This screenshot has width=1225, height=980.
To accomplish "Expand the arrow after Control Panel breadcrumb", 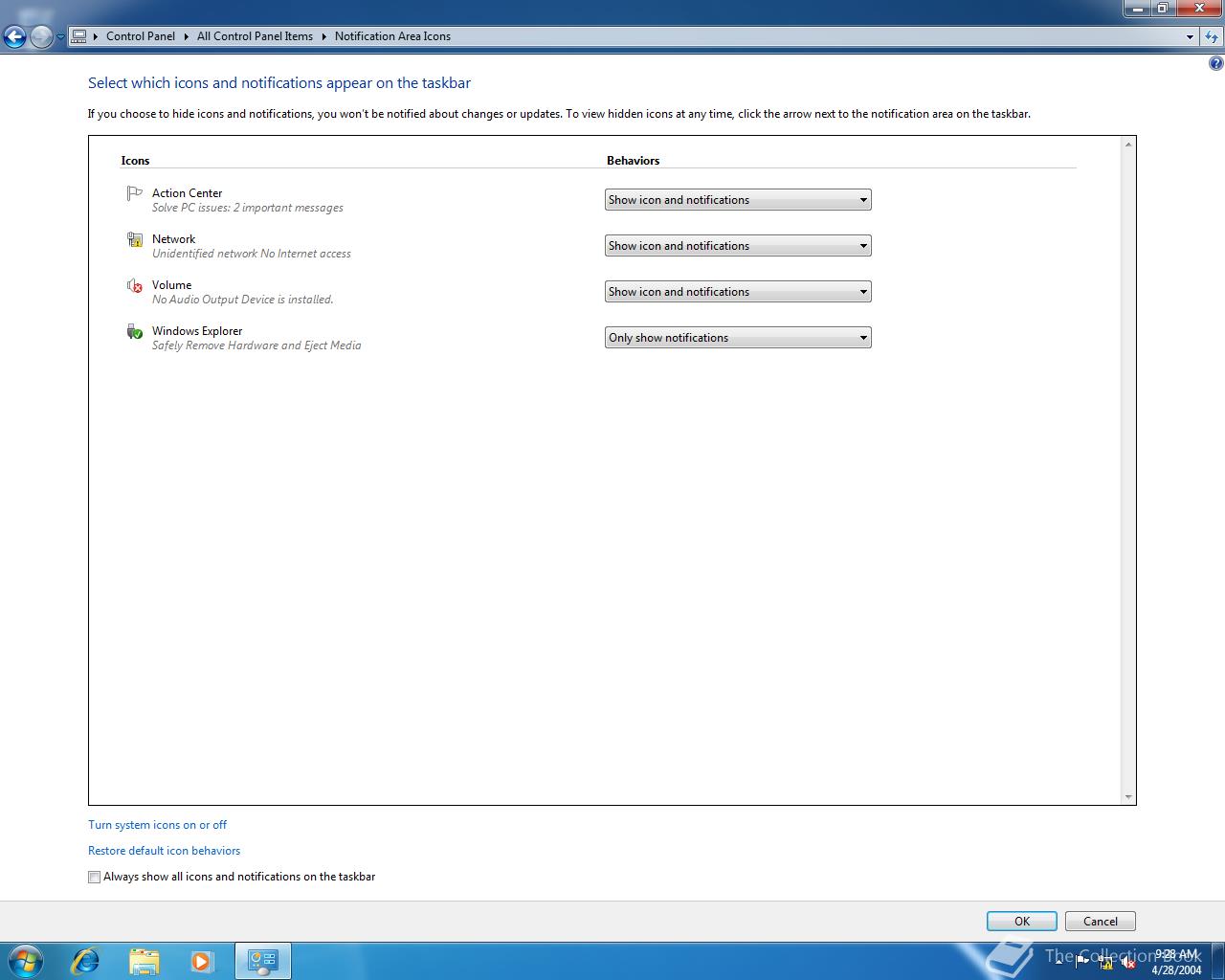I will click(186, 36).
